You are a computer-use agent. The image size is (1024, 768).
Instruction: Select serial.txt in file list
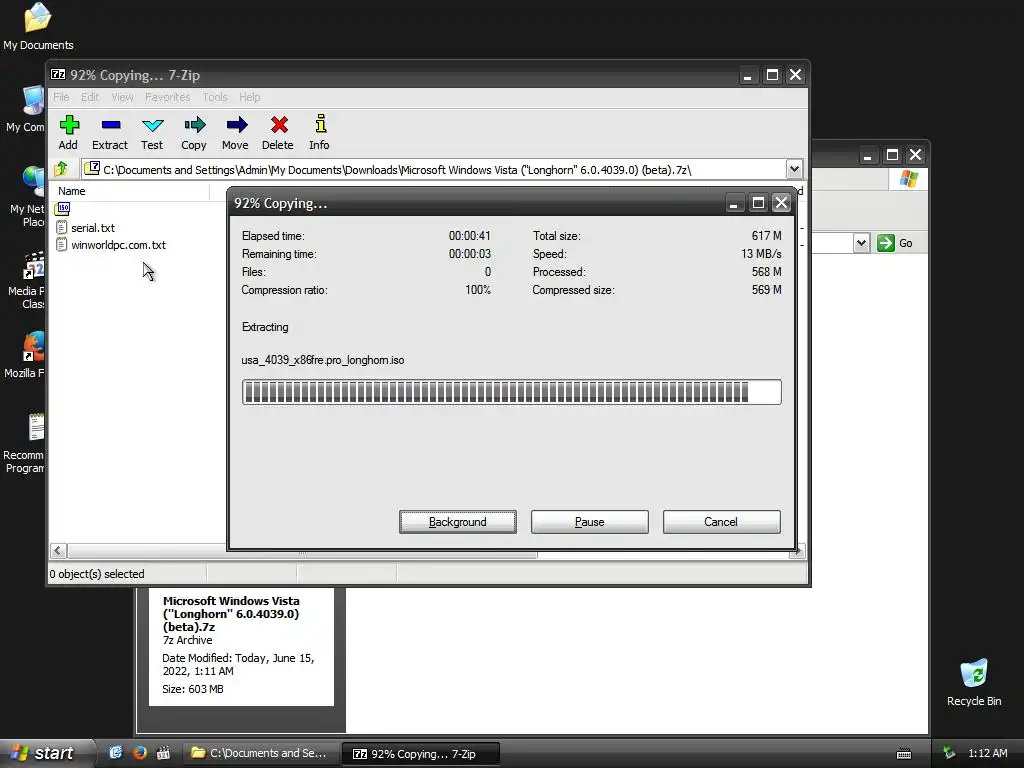pos(93,228)
